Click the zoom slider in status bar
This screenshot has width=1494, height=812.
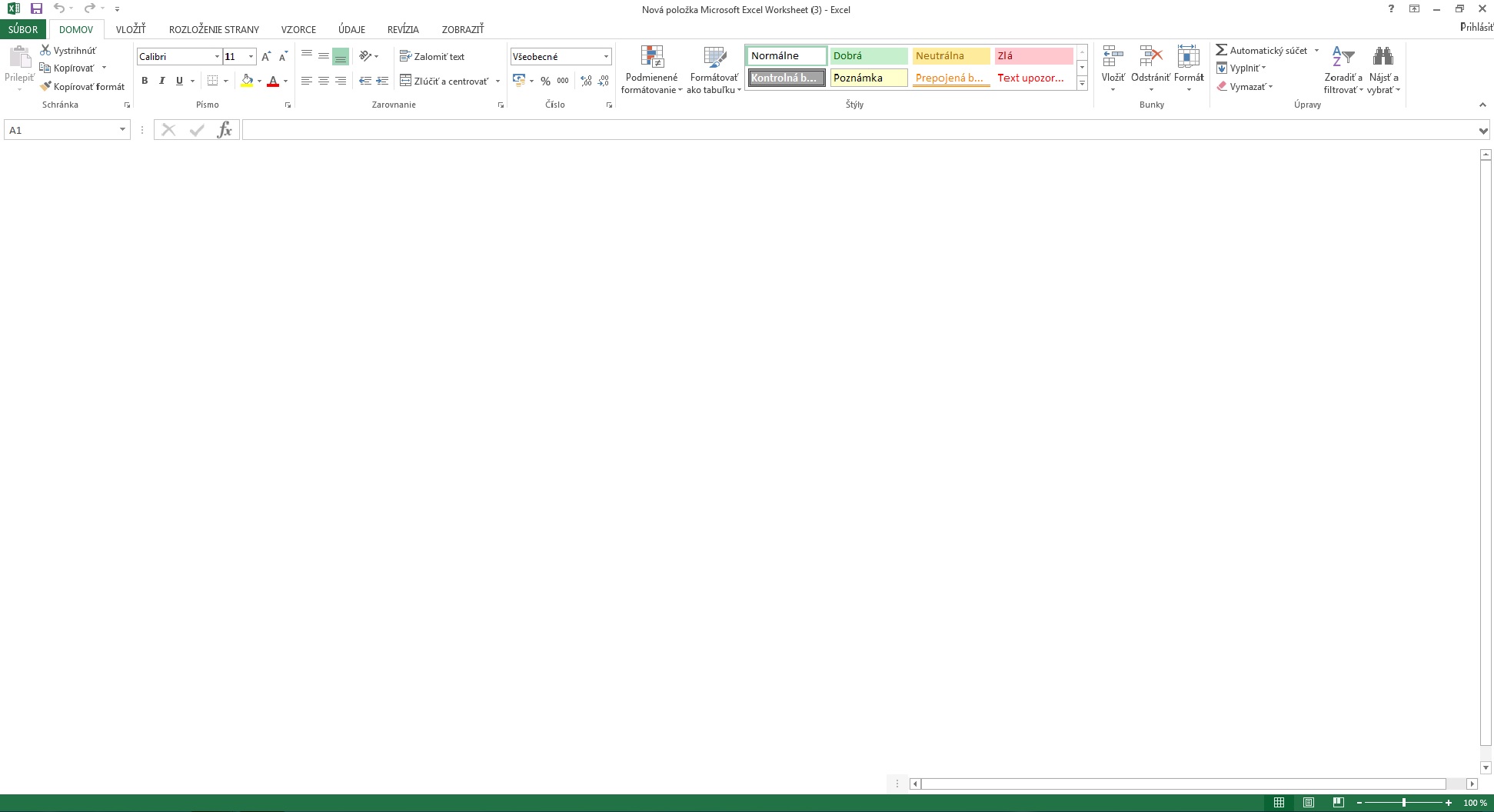click(x=1403, y=803)
